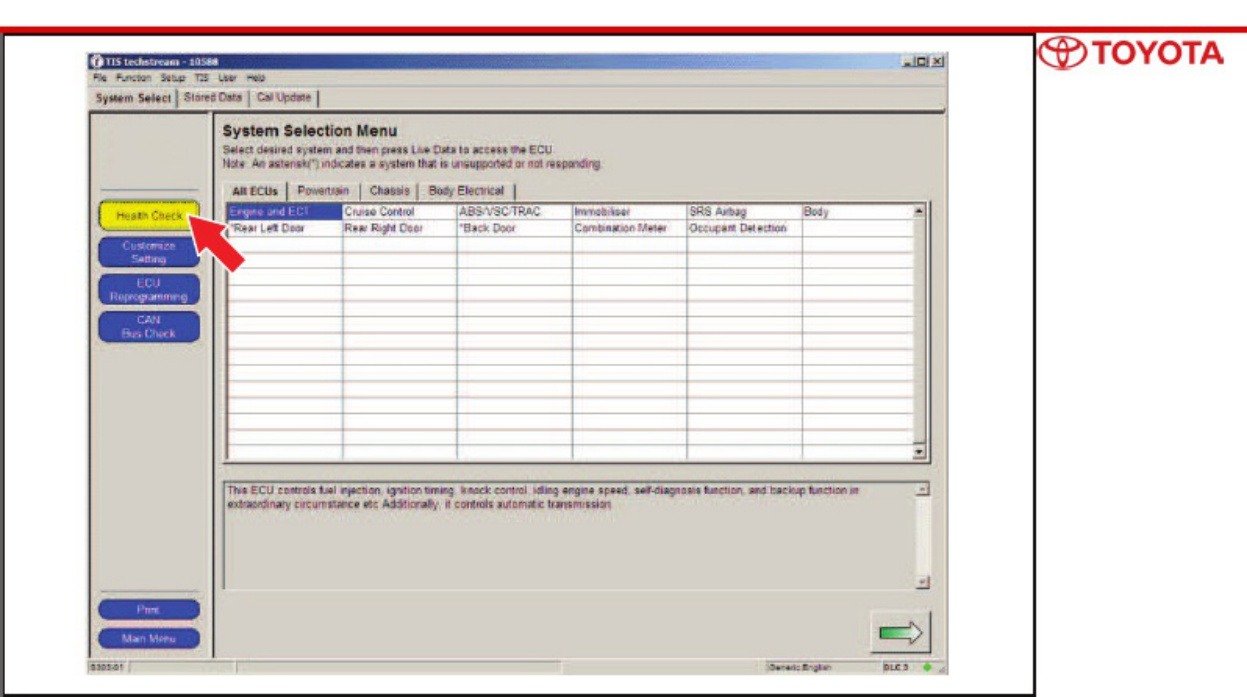Open the Help menu
The width and height of the screenshot is (1247, 697).
[x=256, y=77]
